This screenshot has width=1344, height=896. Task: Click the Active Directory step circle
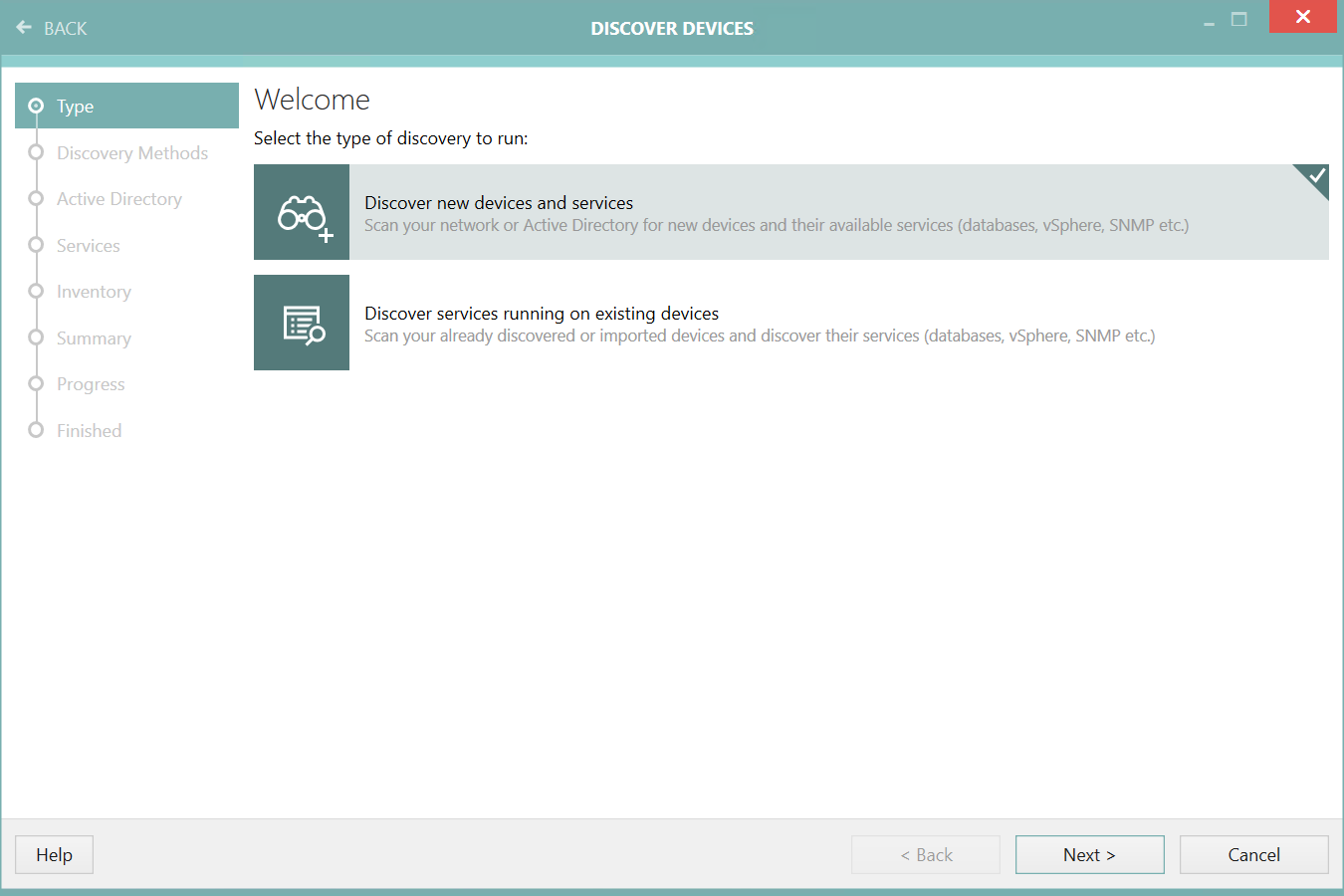[36, 198]
